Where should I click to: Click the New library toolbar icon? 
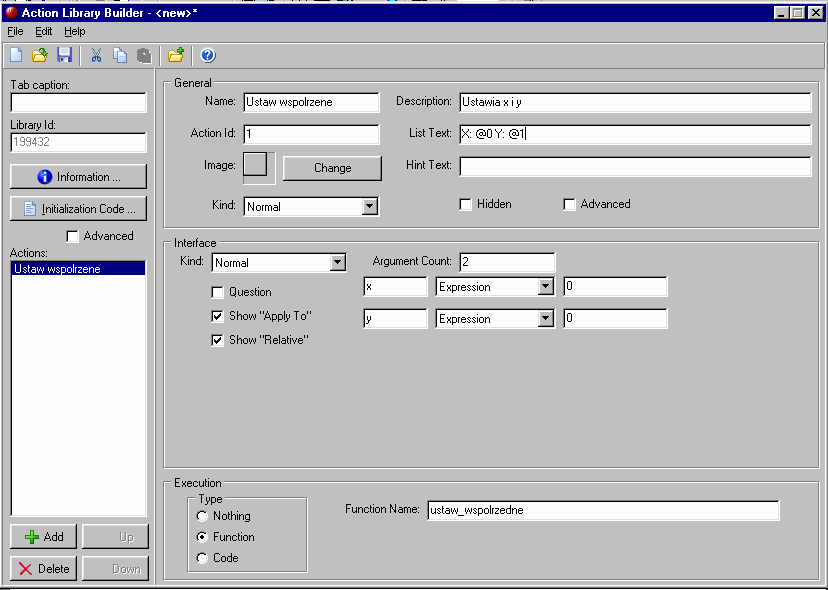15,55
